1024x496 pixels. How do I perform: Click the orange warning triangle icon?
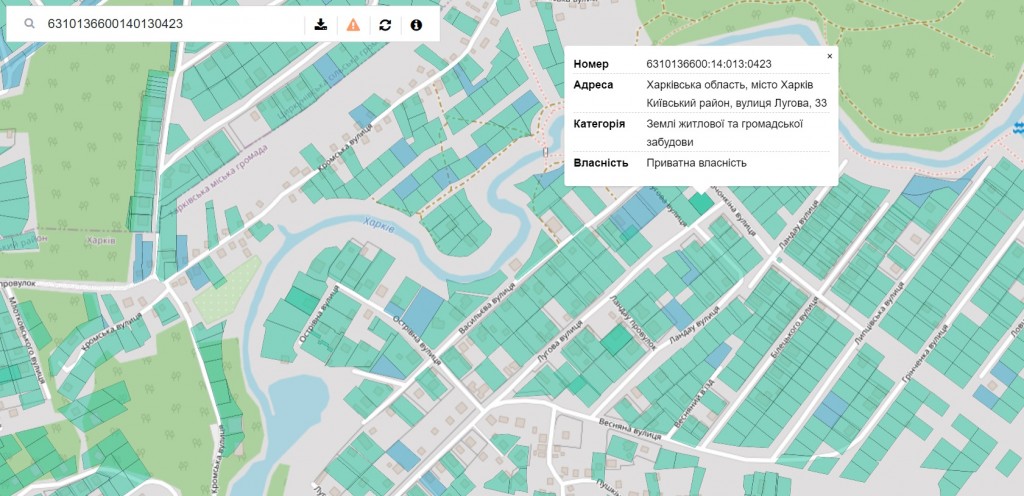(353, 24)
